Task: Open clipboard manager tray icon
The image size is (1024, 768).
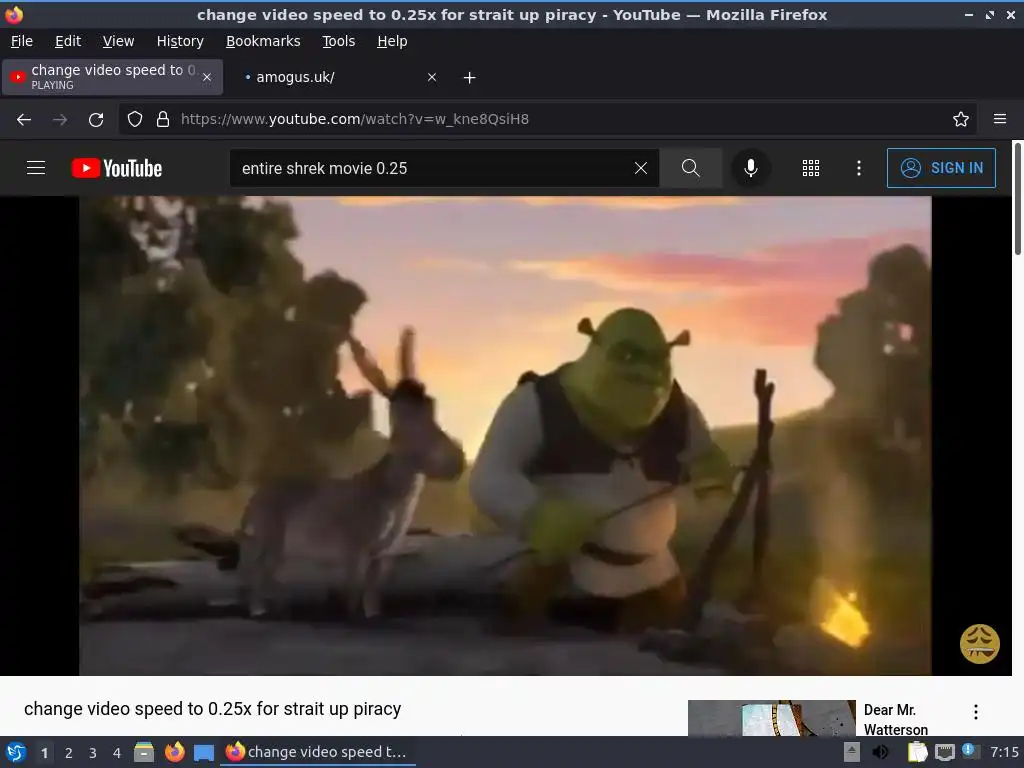Action: 918,752
